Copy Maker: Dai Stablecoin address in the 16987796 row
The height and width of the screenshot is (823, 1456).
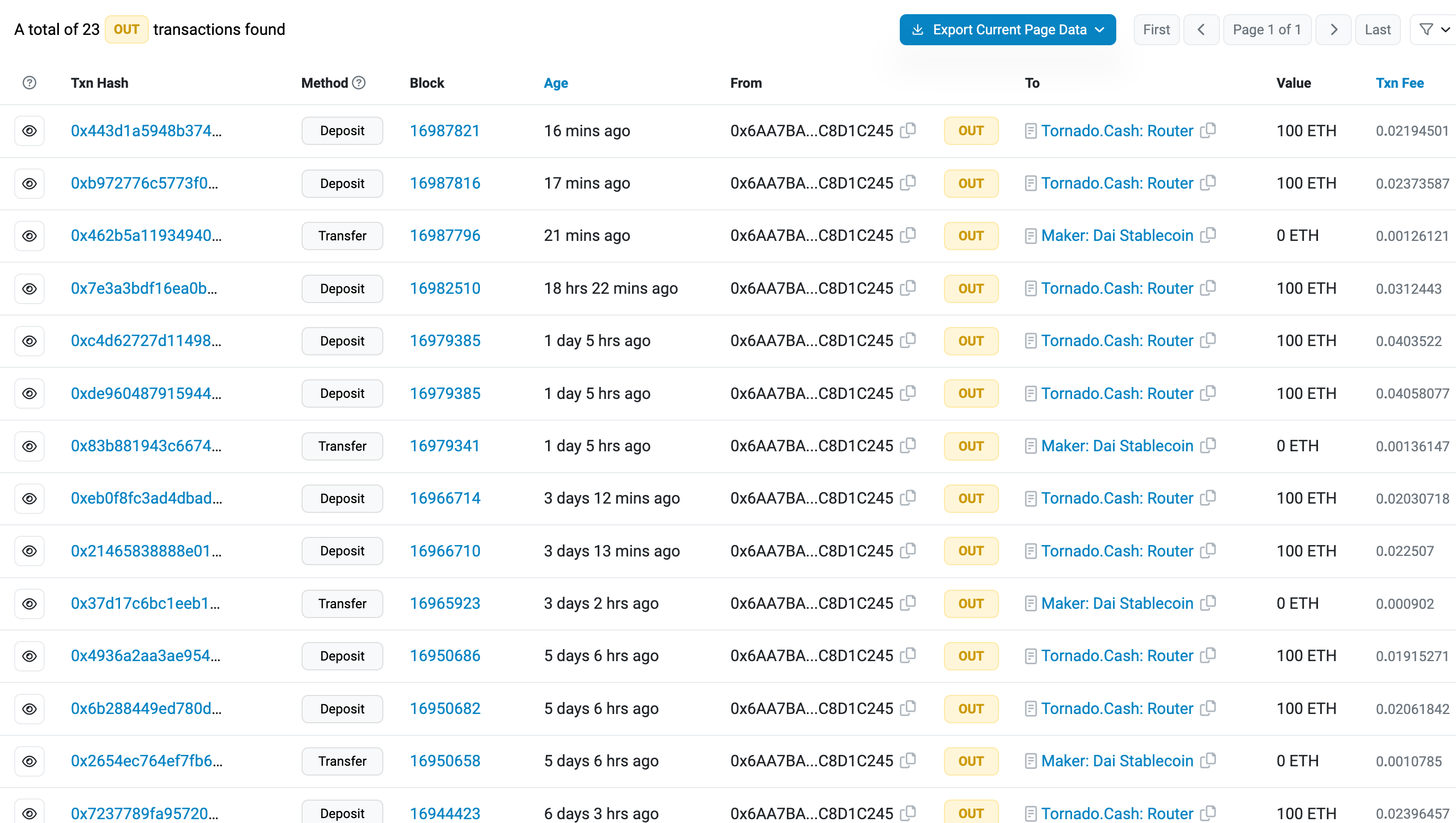(1208, 235)
